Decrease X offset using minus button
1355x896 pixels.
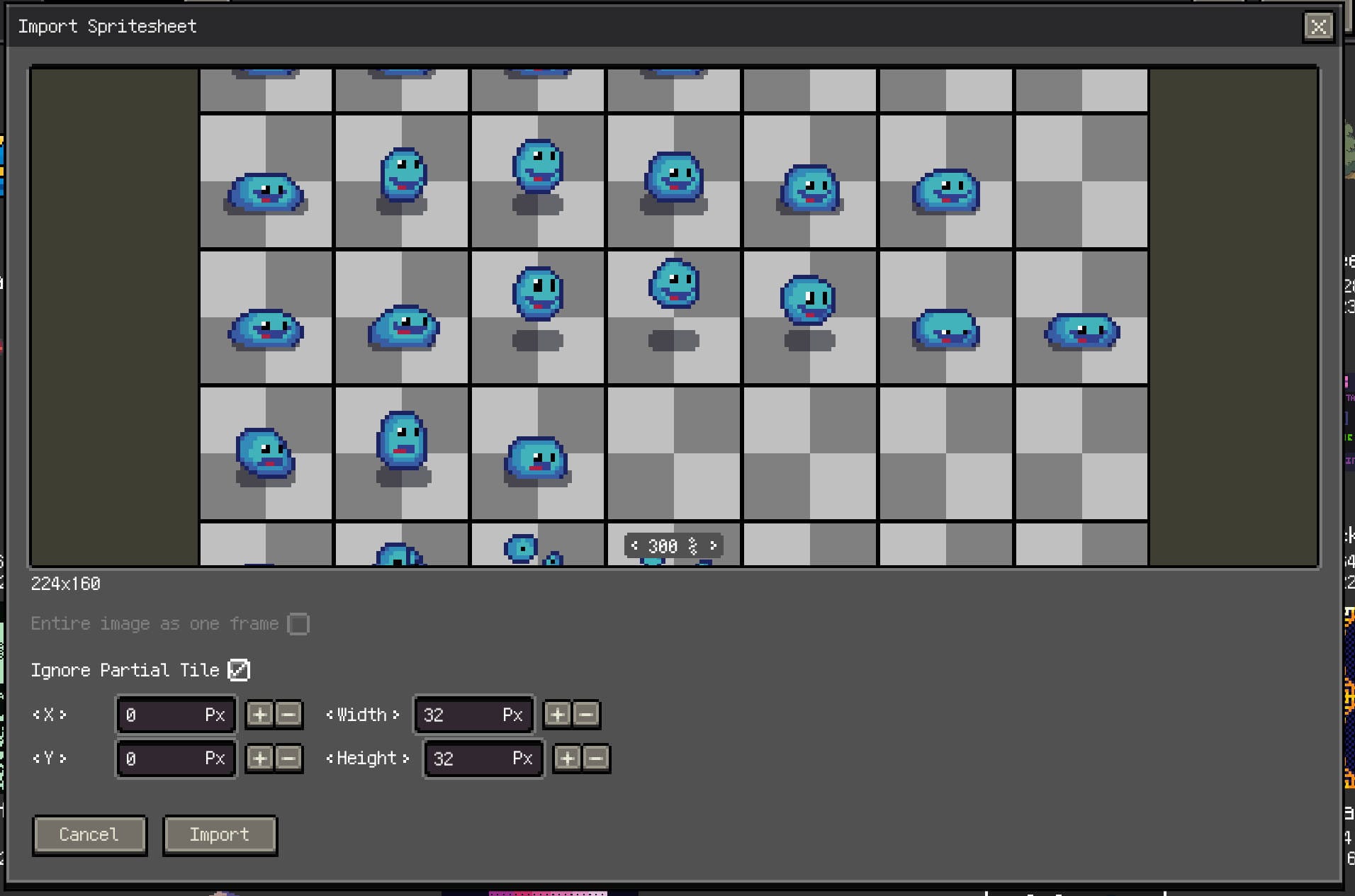288,715
